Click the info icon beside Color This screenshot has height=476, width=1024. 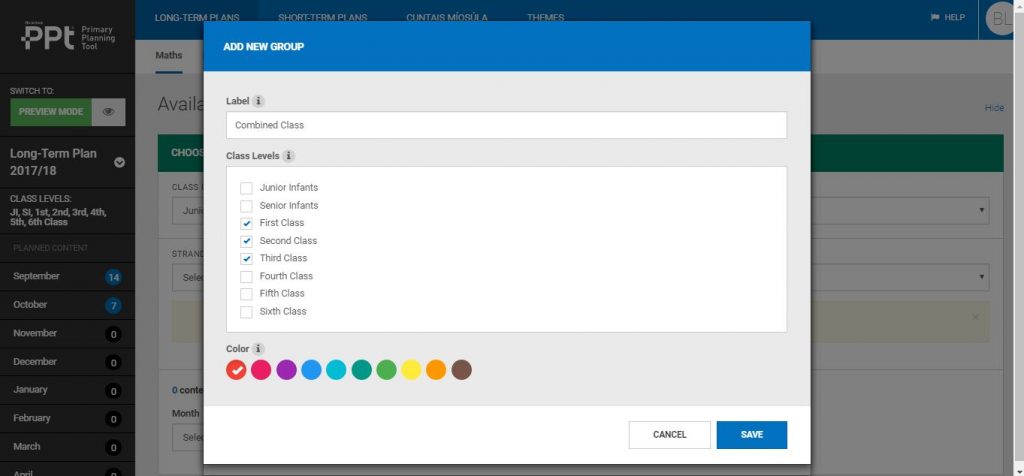coord(258,349)
